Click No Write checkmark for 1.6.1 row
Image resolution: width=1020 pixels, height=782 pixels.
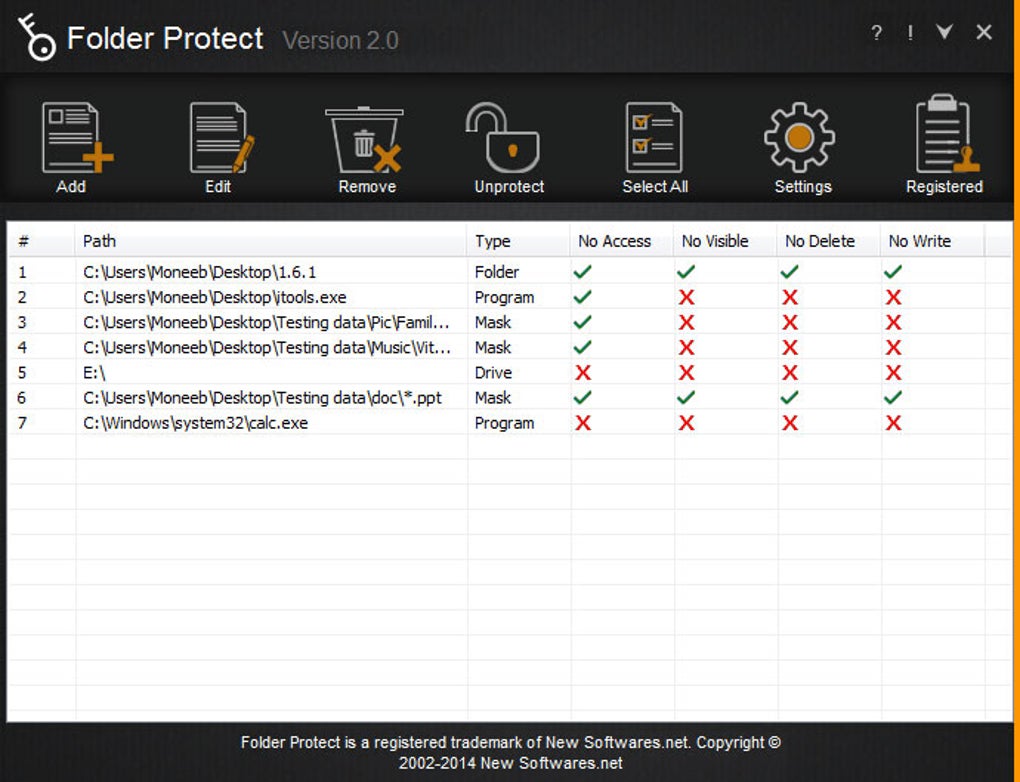(x=893, y=271)
